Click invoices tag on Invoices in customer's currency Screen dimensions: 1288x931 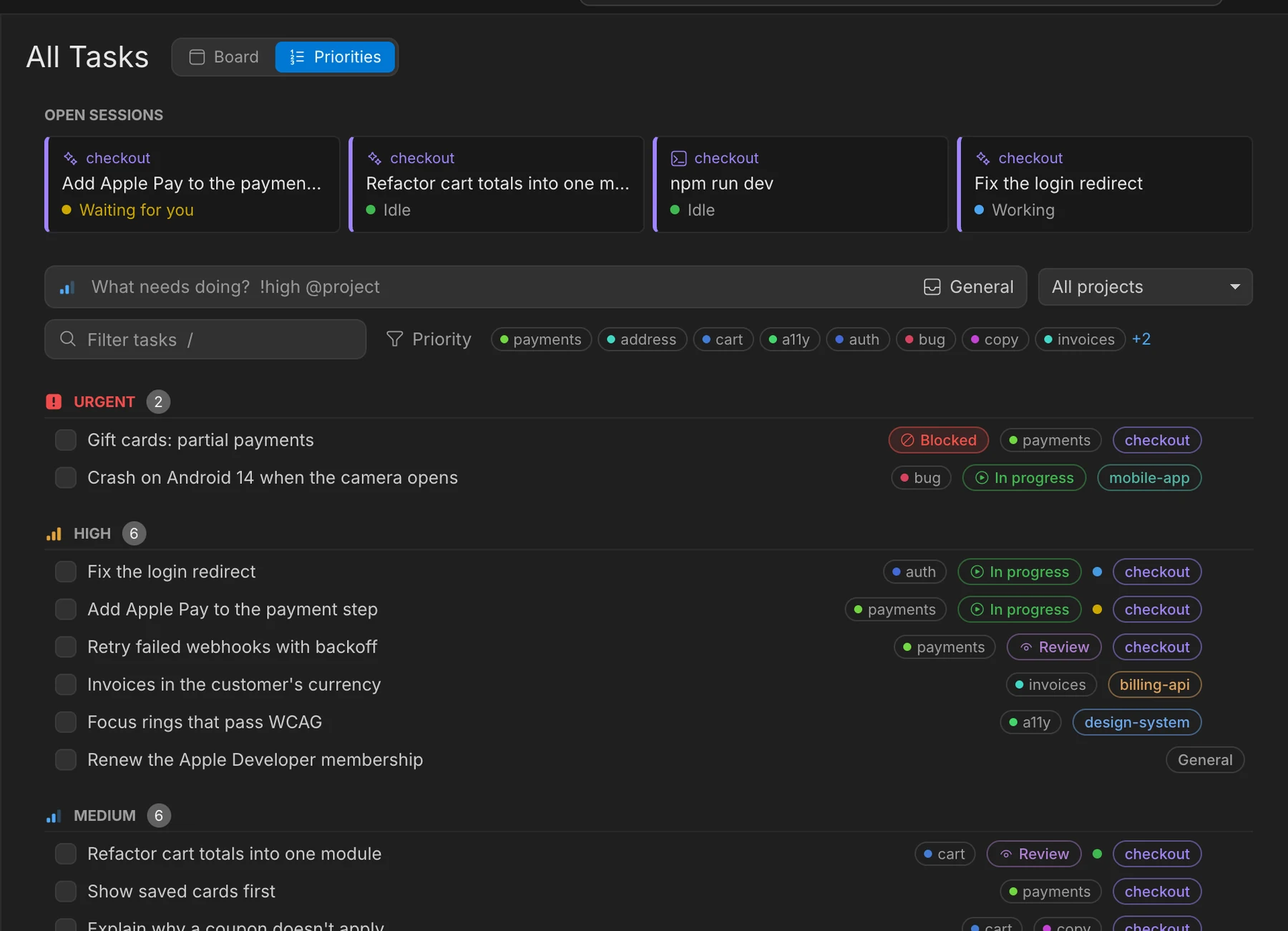pyautogui.click(x=1051, y=685)
